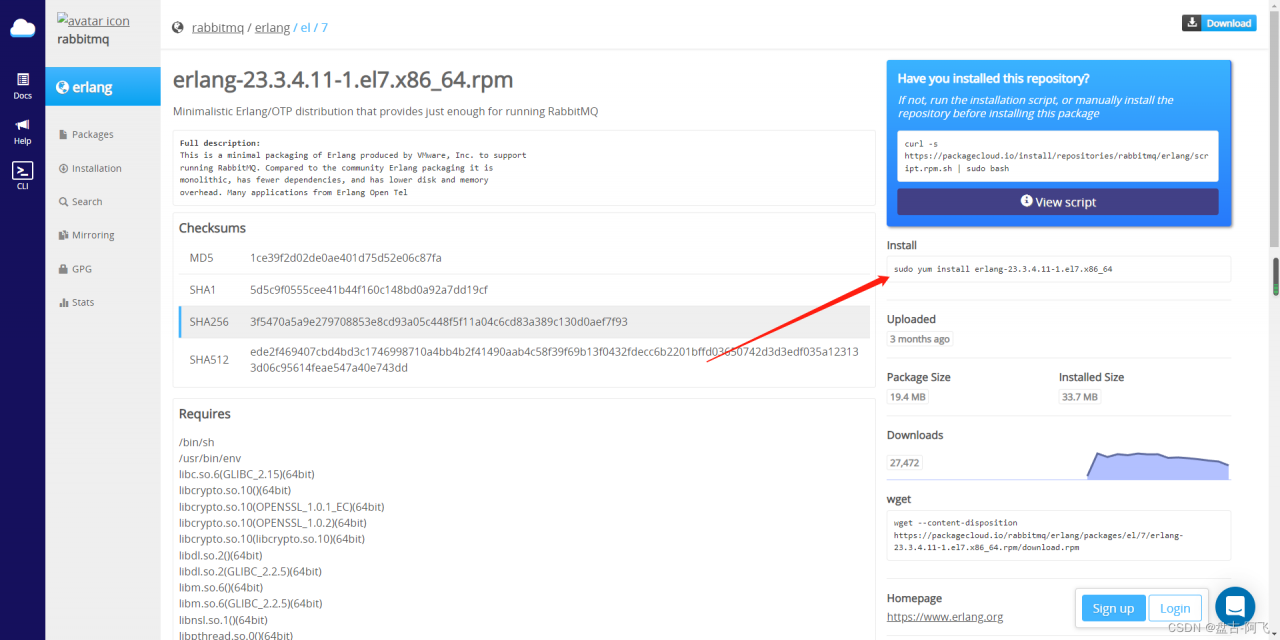Click the SHA1 checksum value
The image size is (1280, 640).
(x=369, y=290)
